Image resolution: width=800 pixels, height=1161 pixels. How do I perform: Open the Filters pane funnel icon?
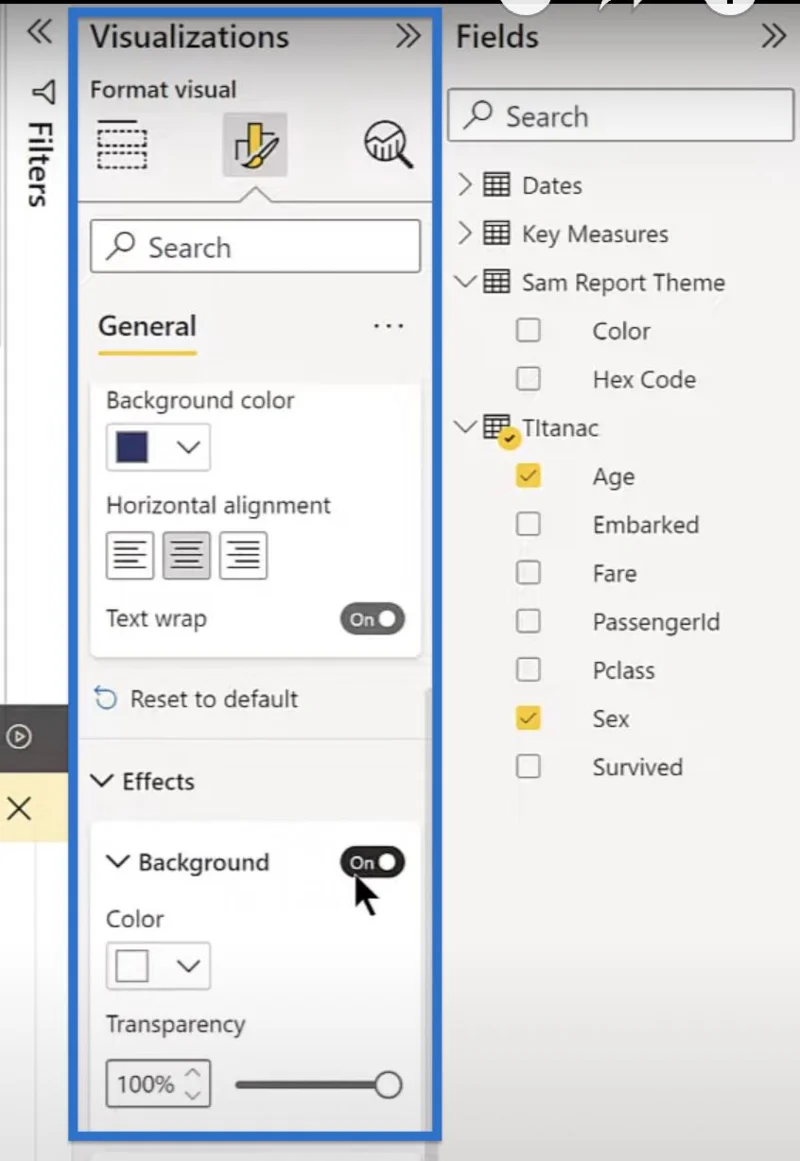pyautogui.click(x=43, y=92)
